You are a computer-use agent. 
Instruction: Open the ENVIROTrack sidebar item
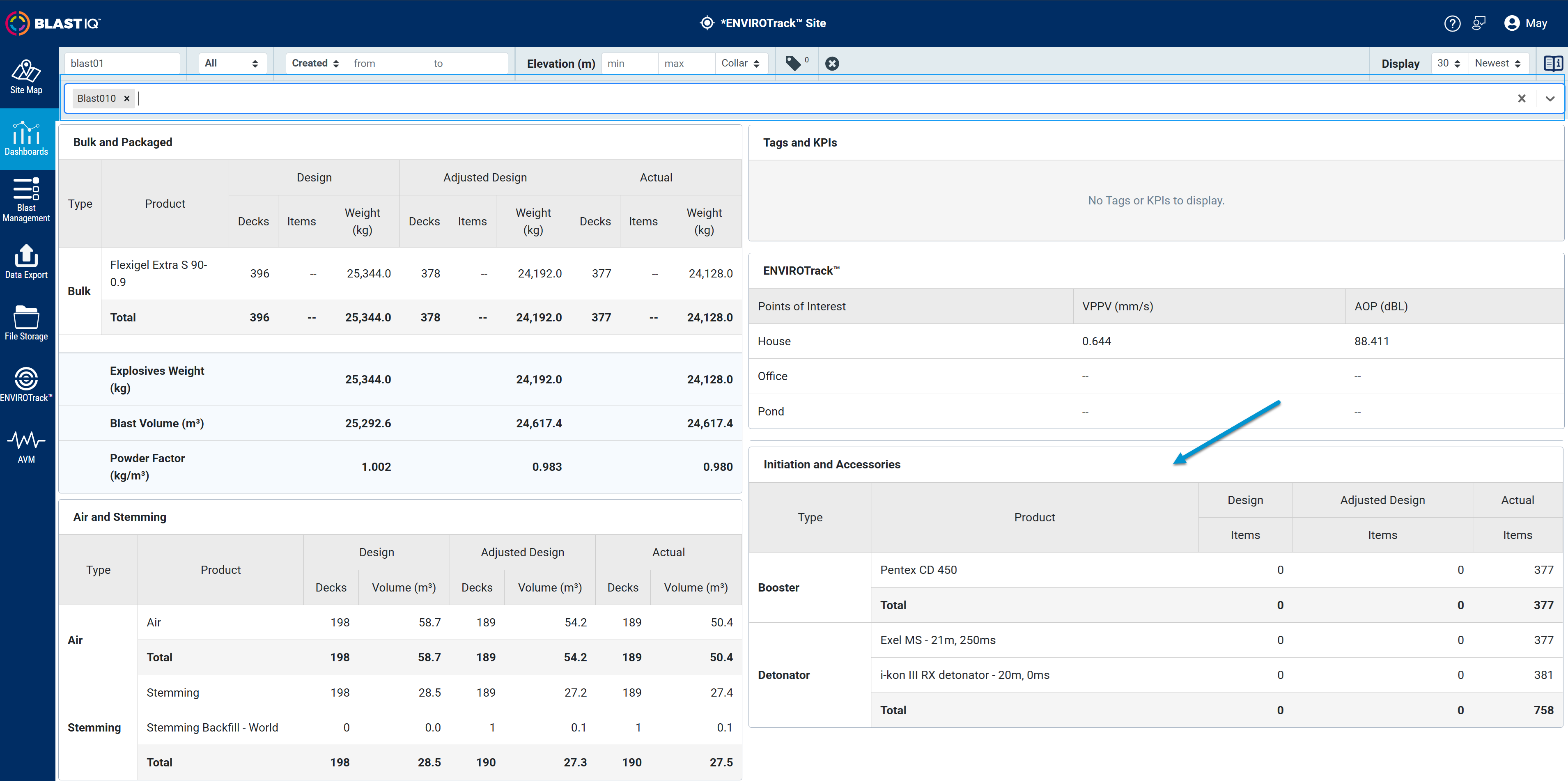(26, 385)
